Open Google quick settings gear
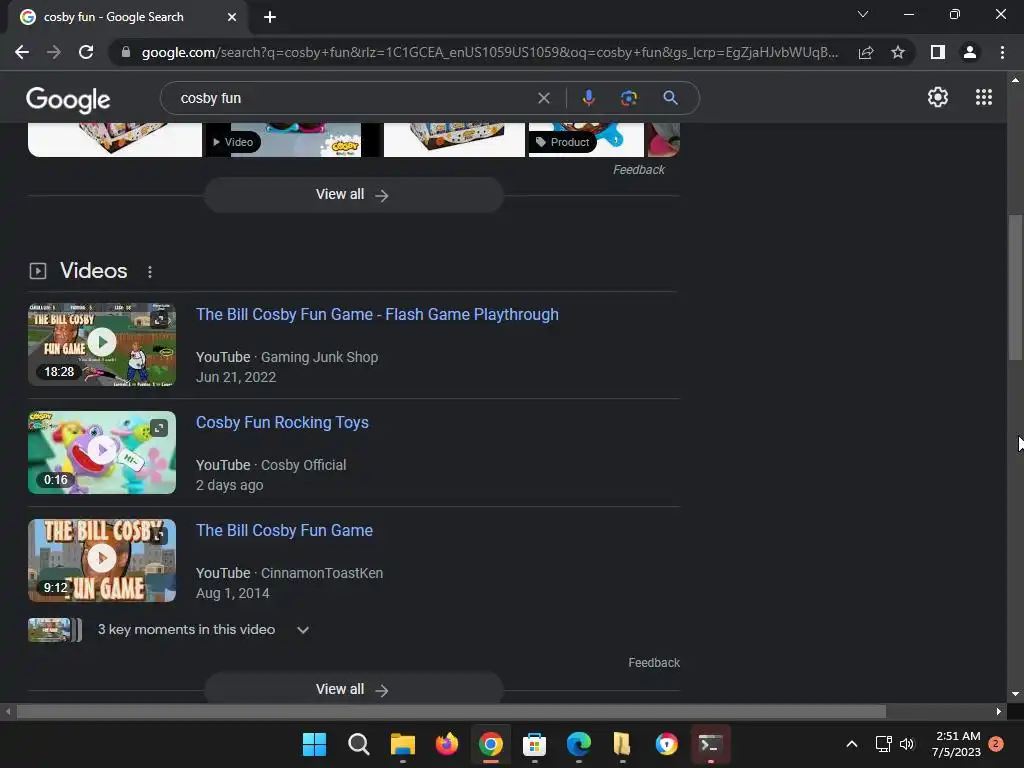Viewport: 1024px width, 768px height. 938,97
